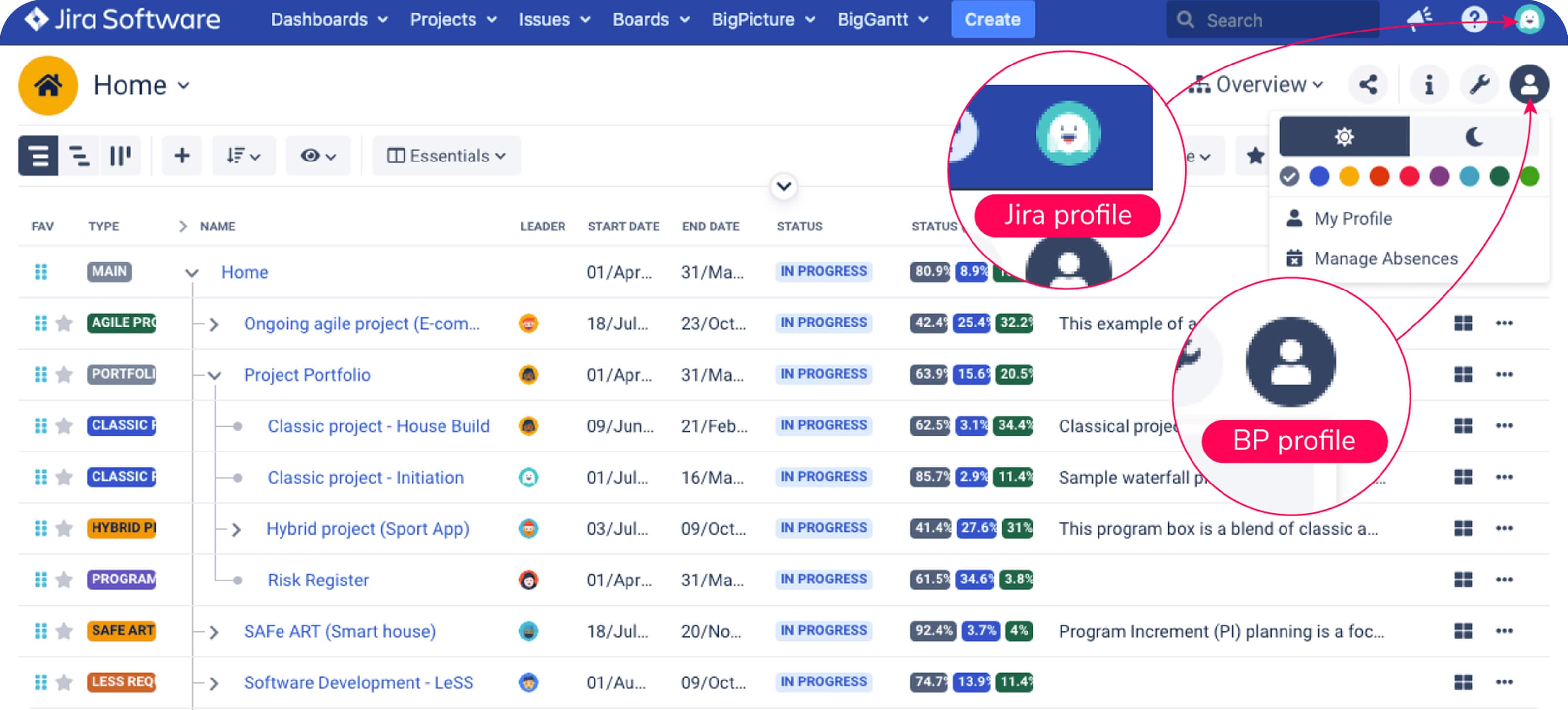This screenshot has height=710, width=1568.
Task: Click leader avatar of Risk Register
Action: (x=529, y=580)
